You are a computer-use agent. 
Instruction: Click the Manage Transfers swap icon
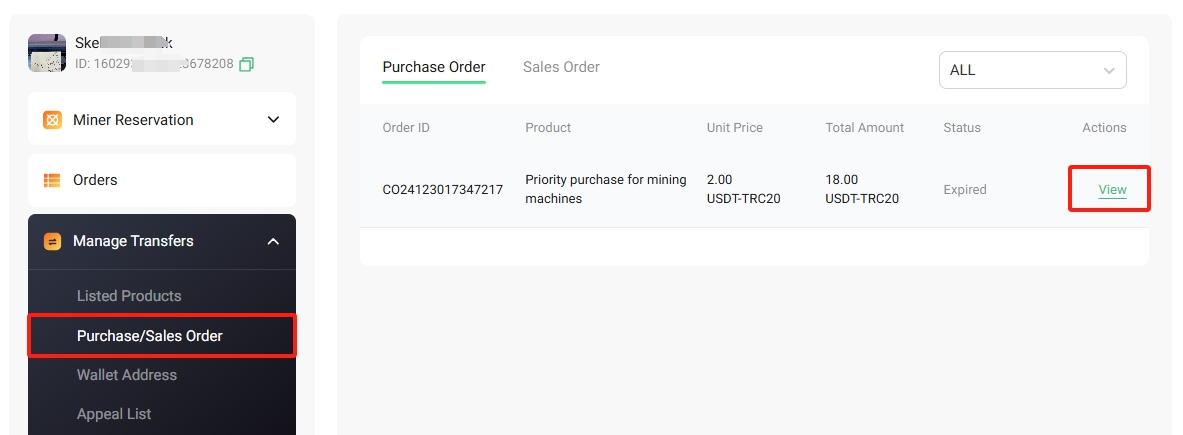pos(52,241)
